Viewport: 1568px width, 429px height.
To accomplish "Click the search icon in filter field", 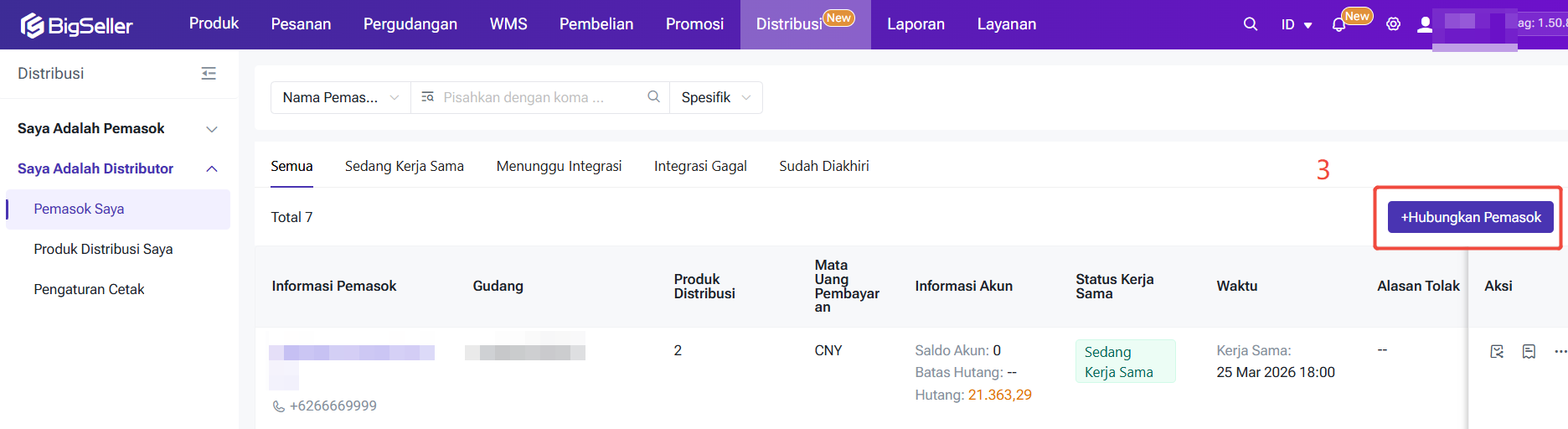I will coord(653,97).
